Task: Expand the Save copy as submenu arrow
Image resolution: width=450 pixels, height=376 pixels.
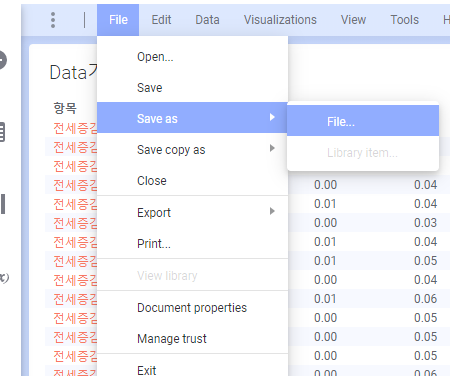Action: pos(272,148)
